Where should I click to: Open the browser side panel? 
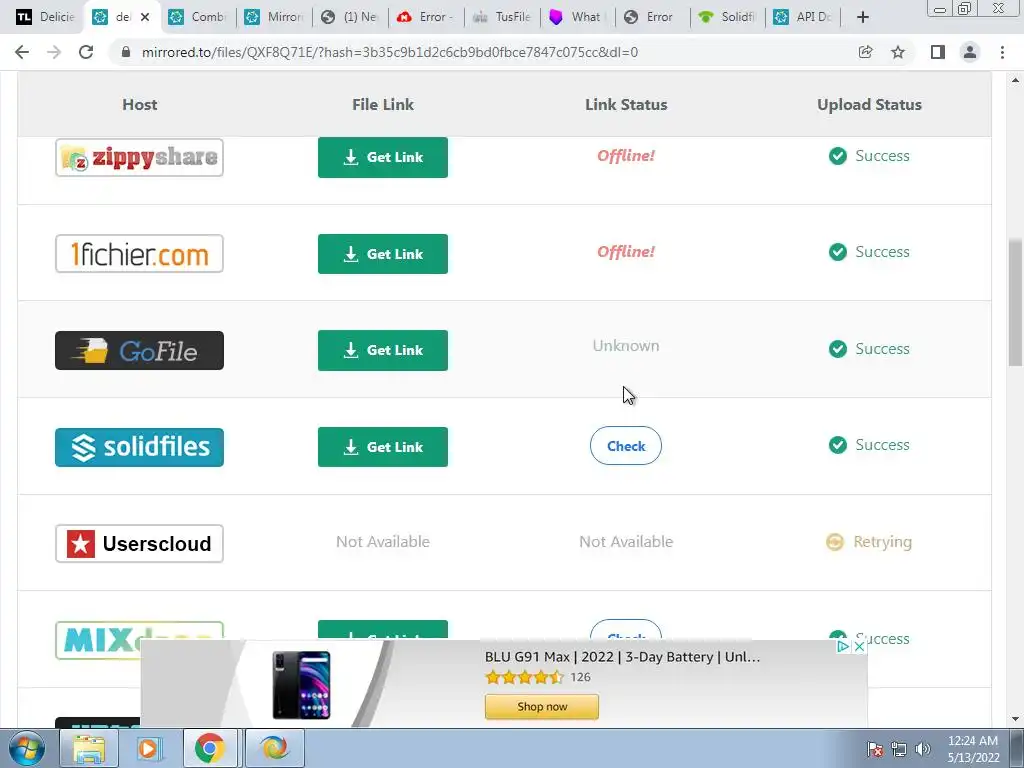(x=938, y=52)
